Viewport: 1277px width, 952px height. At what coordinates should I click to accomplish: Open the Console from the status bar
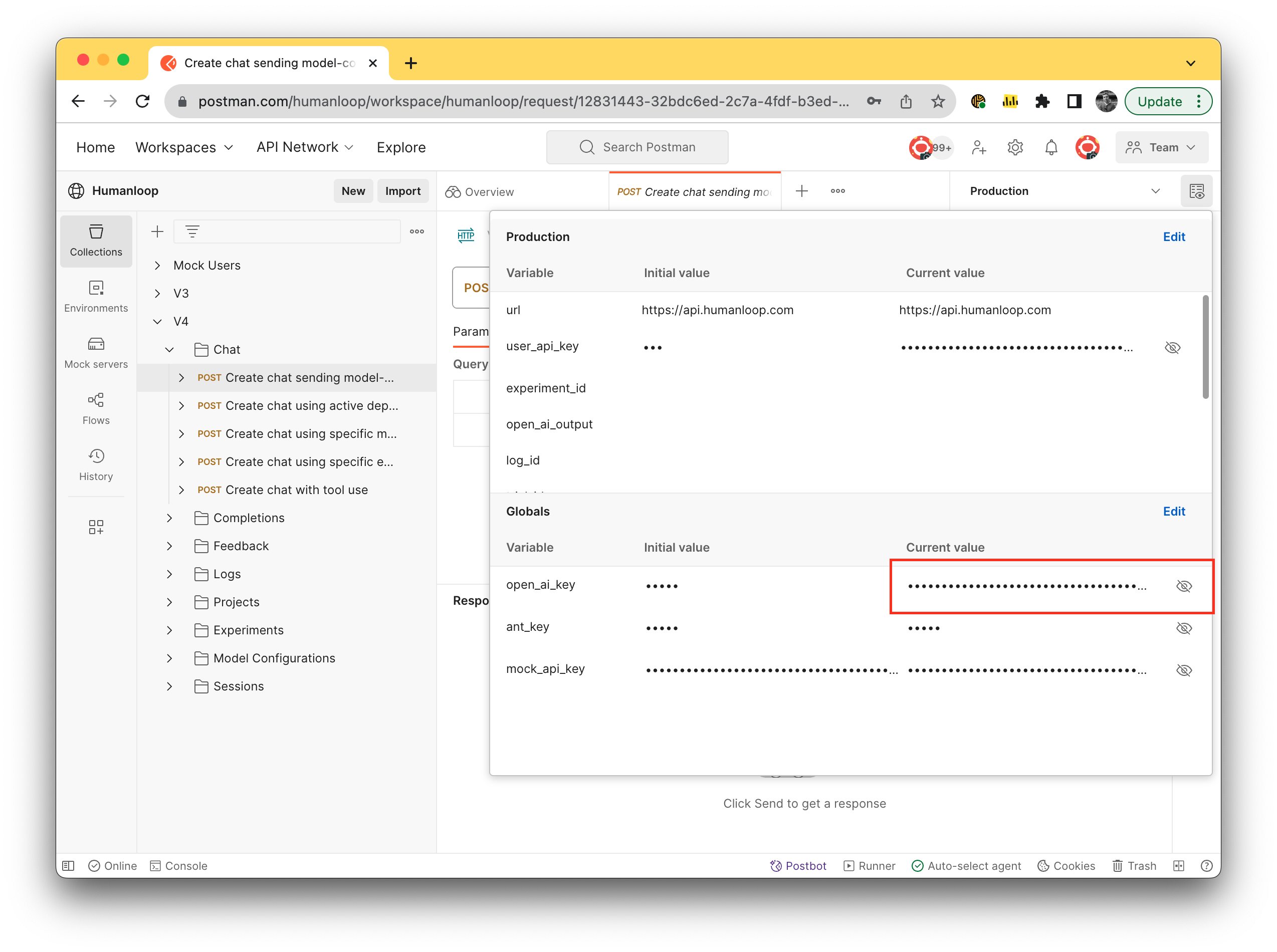click(x=178, y=865)
